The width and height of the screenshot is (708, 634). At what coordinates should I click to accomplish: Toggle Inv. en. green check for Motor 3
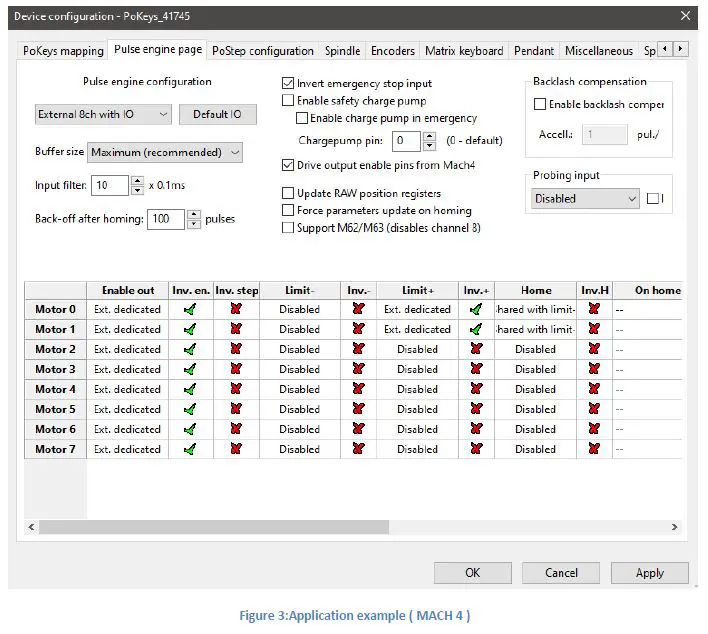[190, 369]
